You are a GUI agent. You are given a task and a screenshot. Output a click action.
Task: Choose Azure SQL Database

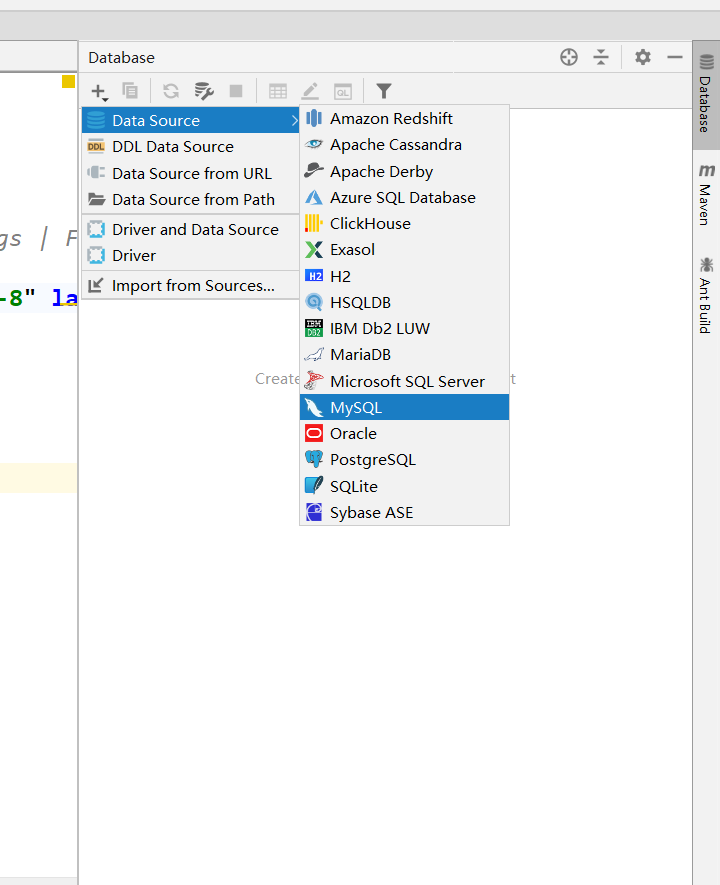(404, 198)
